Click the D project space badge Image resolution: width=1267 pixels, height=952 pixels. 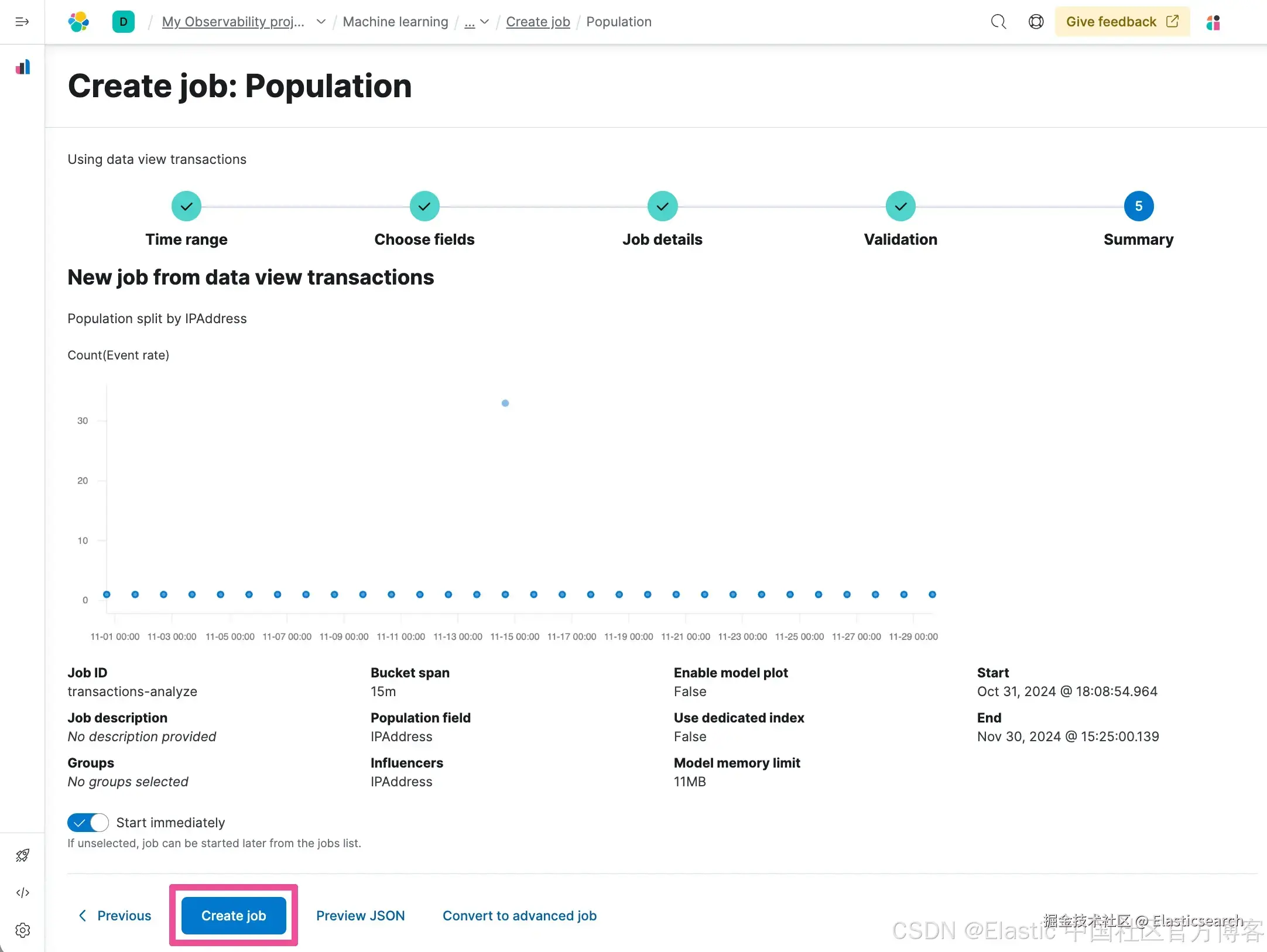pyautogui.click(x=123, y=22)
